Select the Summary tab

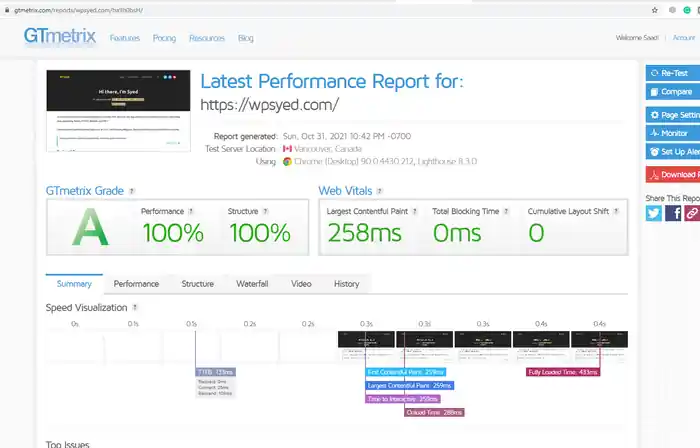(74, 284)
